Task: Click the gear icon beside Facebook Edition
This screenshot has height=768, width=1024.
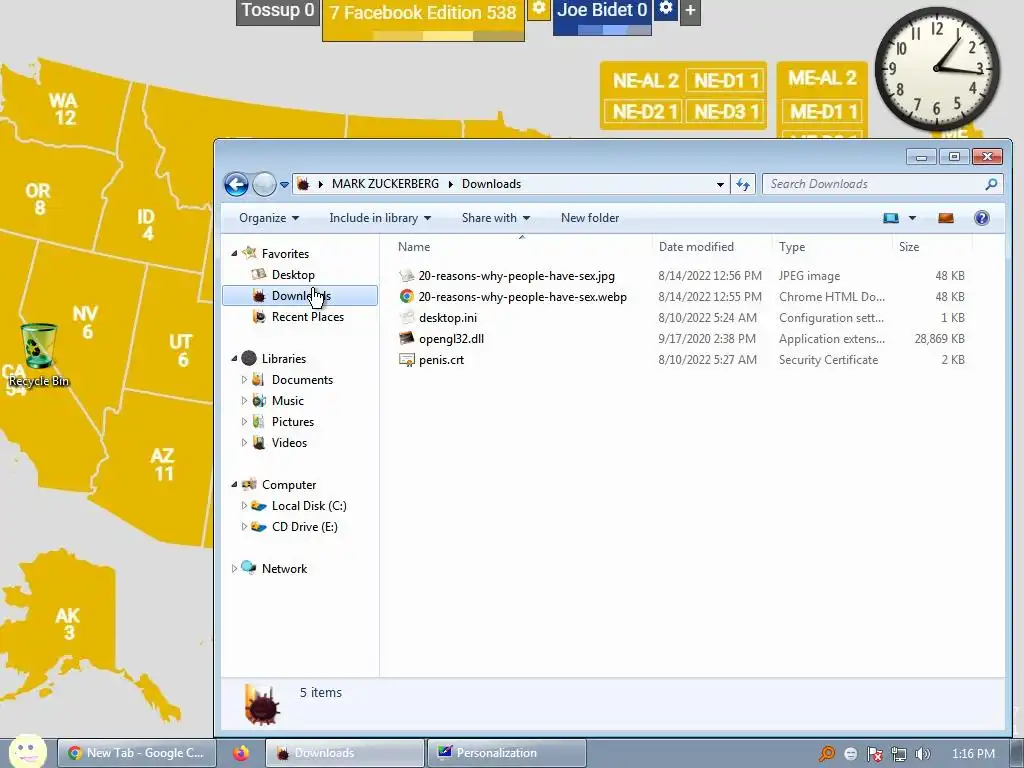Action: coord(539,8)
